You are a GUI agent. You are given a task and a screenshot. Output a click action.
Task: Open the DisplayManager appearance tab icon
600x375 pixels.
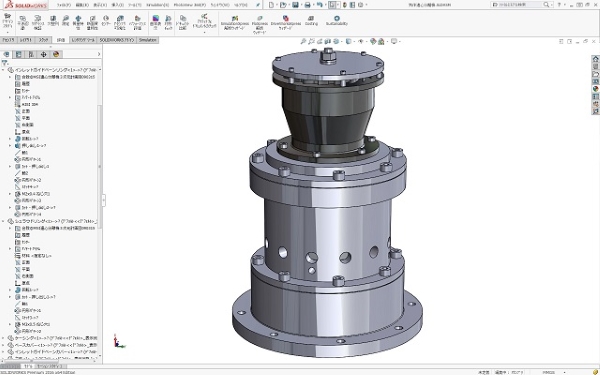pyautogui.click(x=56, y=54)
